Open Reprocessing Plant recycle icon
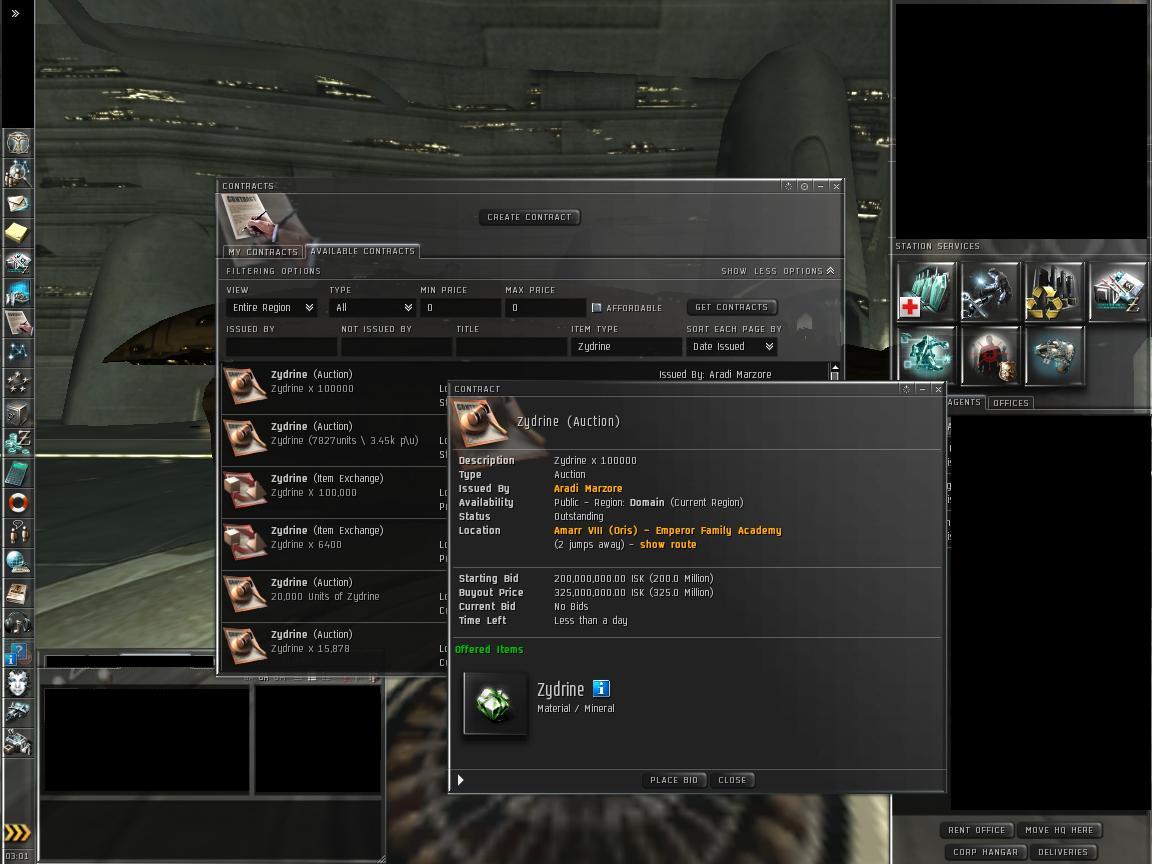The image size is (1152, 864). tap(1054, 292)
